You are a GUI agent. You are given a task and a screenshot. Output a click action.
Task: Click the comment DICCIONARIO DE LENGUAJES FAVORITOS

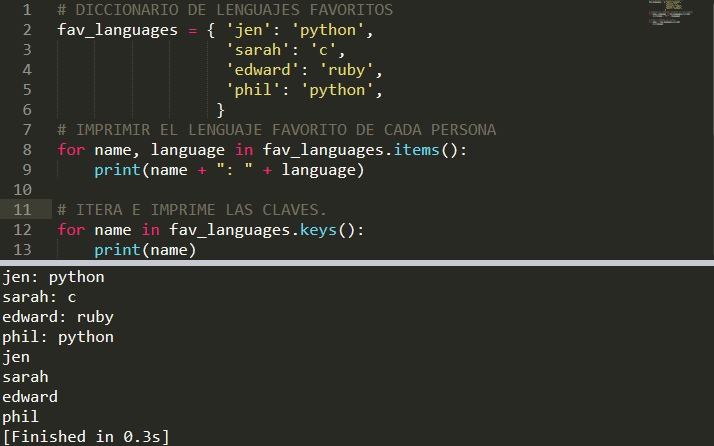225,10
